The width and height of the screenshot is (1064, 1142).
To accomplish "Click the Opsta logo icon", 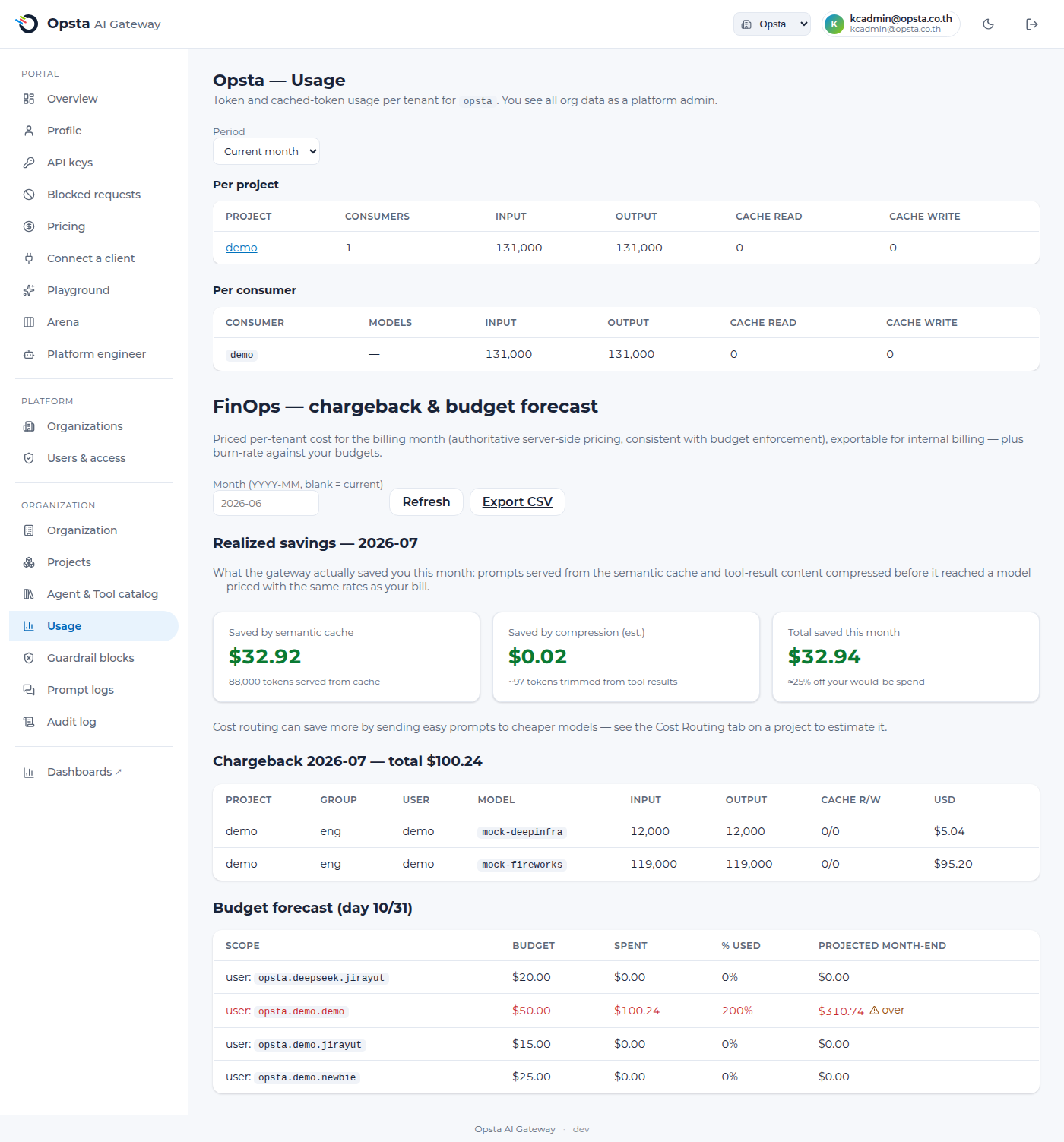I will (27, 24).
